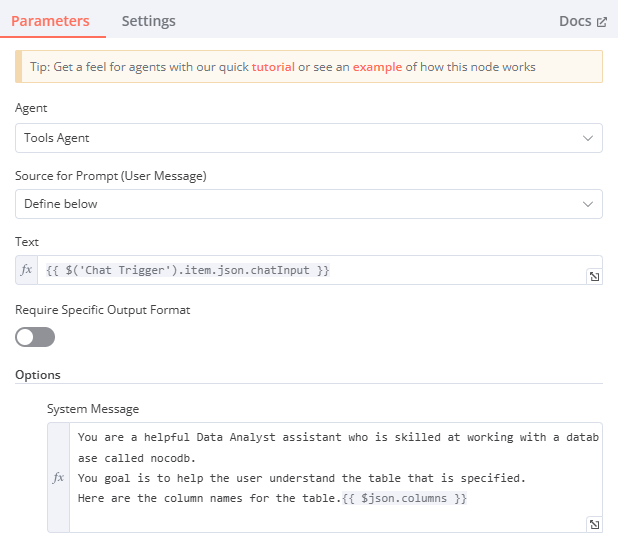
Task: Switch to the Settings tab
Action: [x=148, y=21]
